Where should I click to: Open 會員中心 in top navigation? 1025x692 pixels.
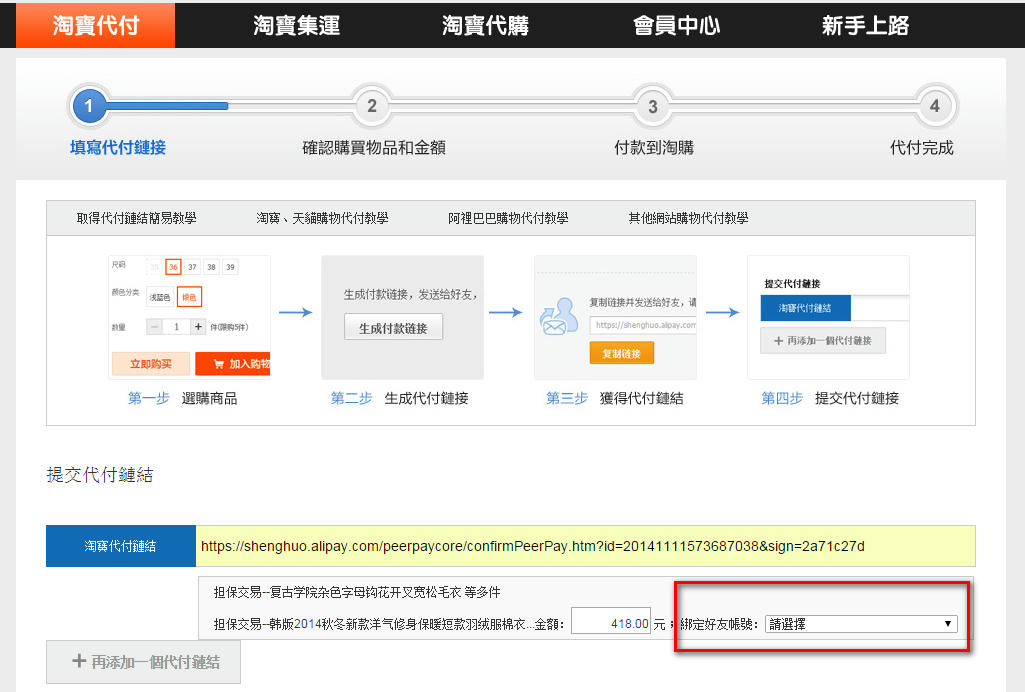[676, 25]
